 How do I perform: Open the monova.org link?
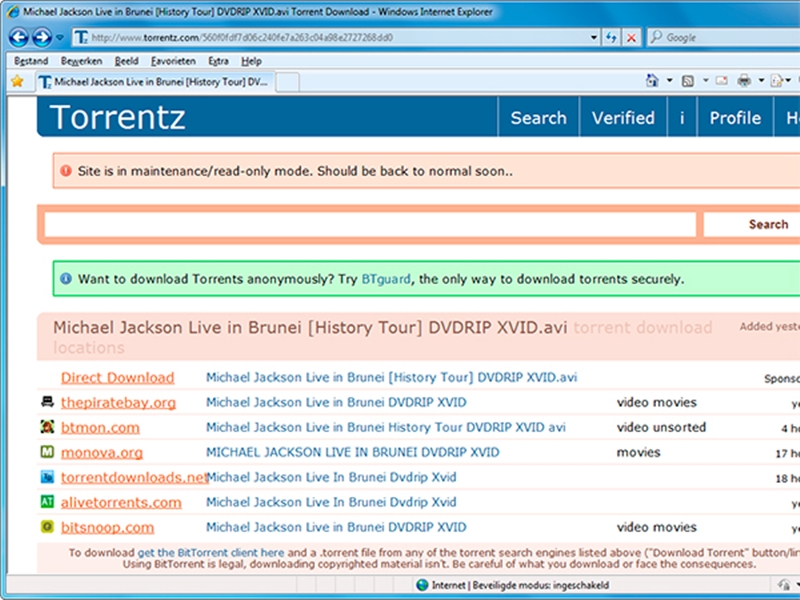102,453
